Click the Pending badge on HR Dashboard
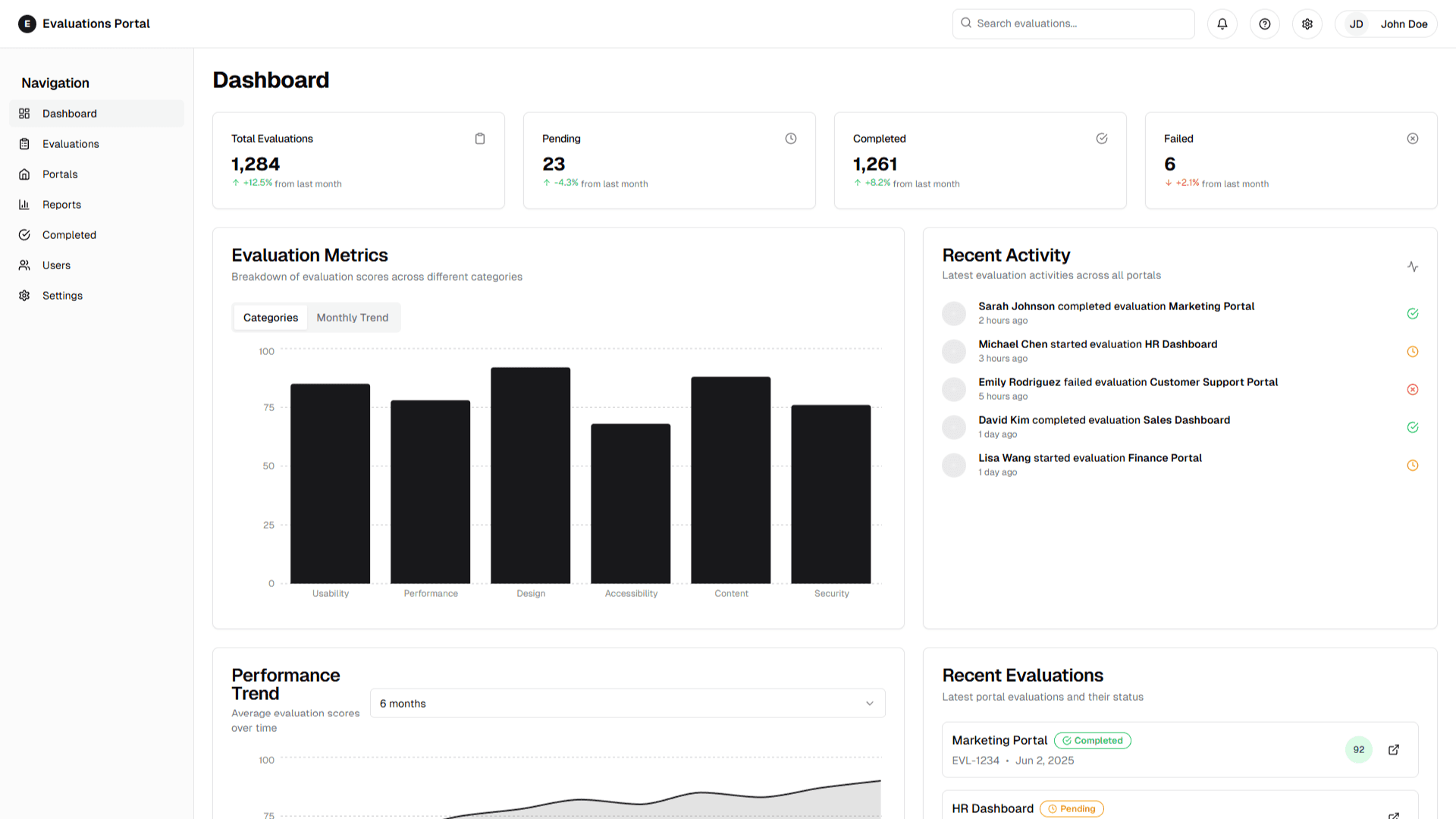This screenshot has height=819, width=1456. 1072,809
